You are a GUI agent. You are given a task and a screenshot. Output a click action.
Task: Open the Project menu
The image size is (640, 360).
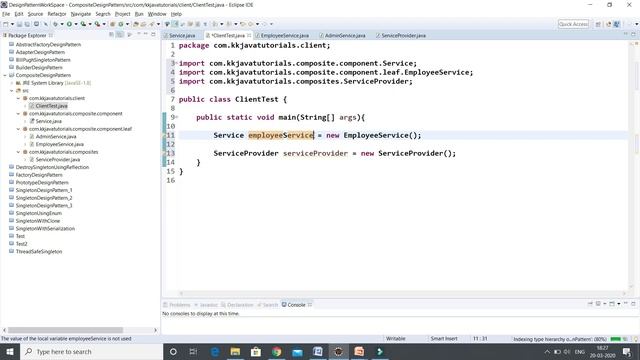click(122, 14)
